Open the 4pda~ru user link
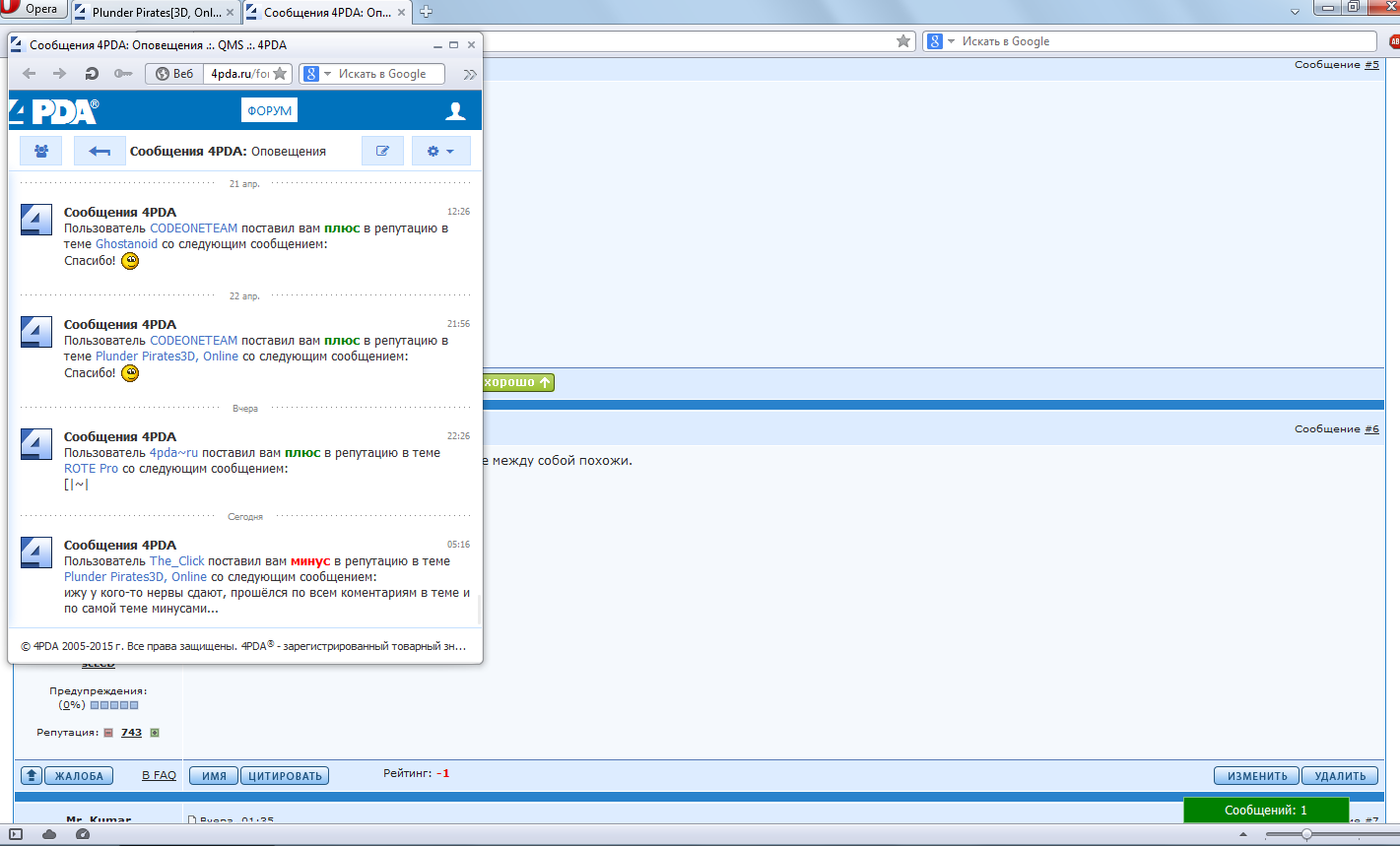Viewport: 1400px width, 846px height. 174,453
